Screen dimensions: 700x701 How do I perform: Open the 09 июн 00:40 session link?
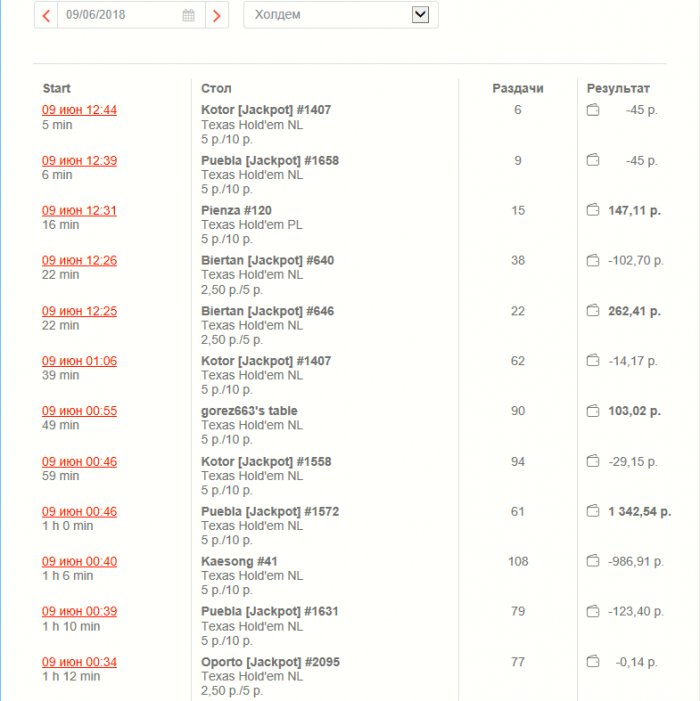tap(80, 562)
